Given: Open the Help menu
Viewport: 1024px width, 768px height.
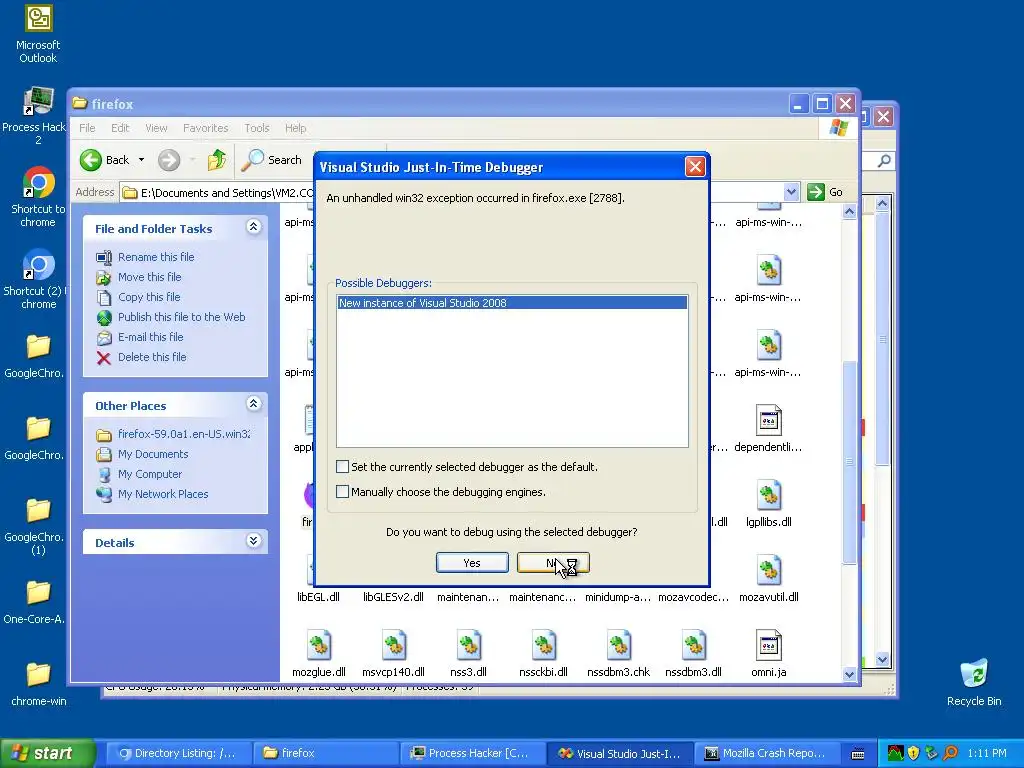Looking at the screenshot, I should click(295, 128).
